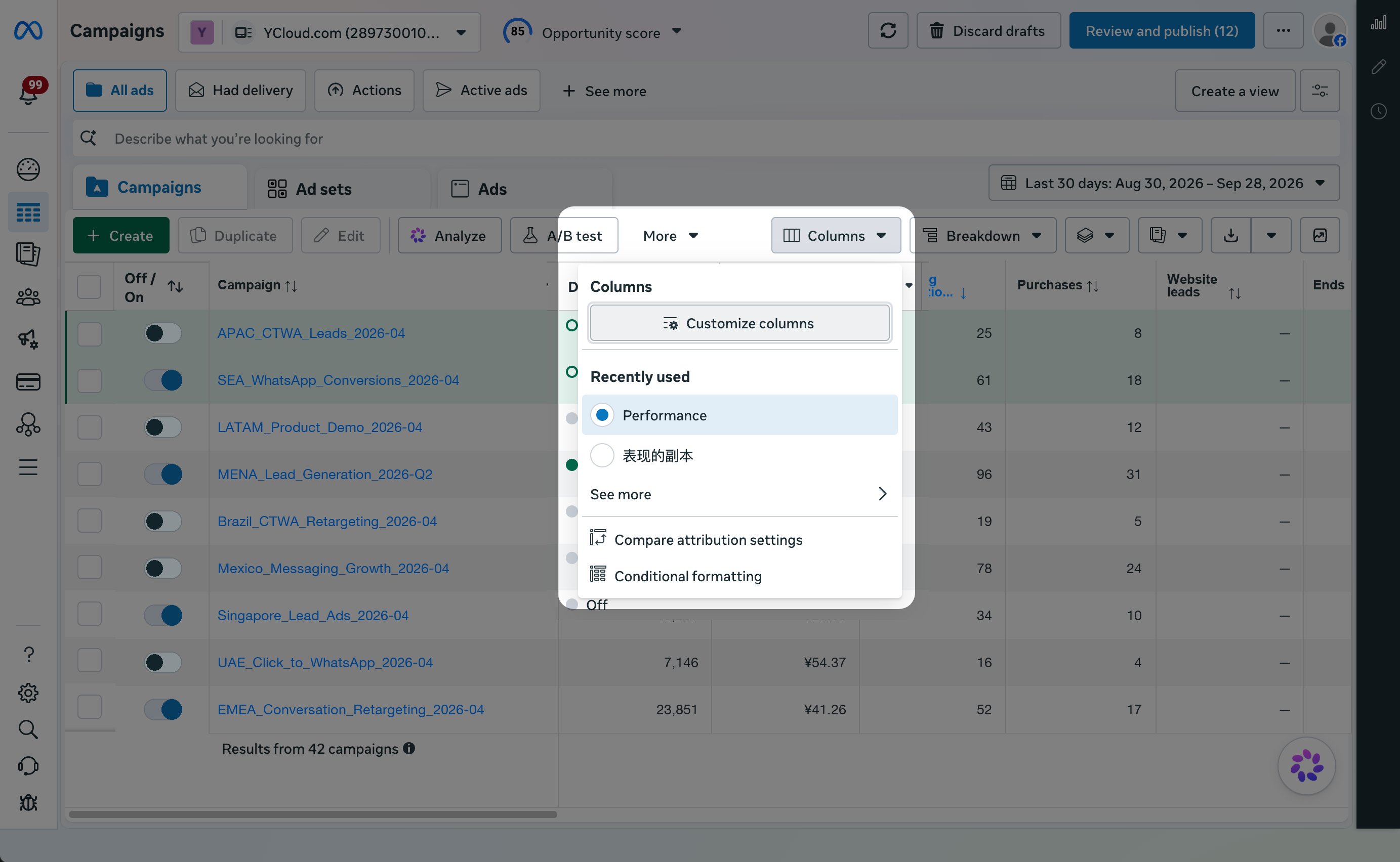Screen dimensions: 1400x862
Task: Open advertising settings megaphone icon
Action: coord(28,339)
